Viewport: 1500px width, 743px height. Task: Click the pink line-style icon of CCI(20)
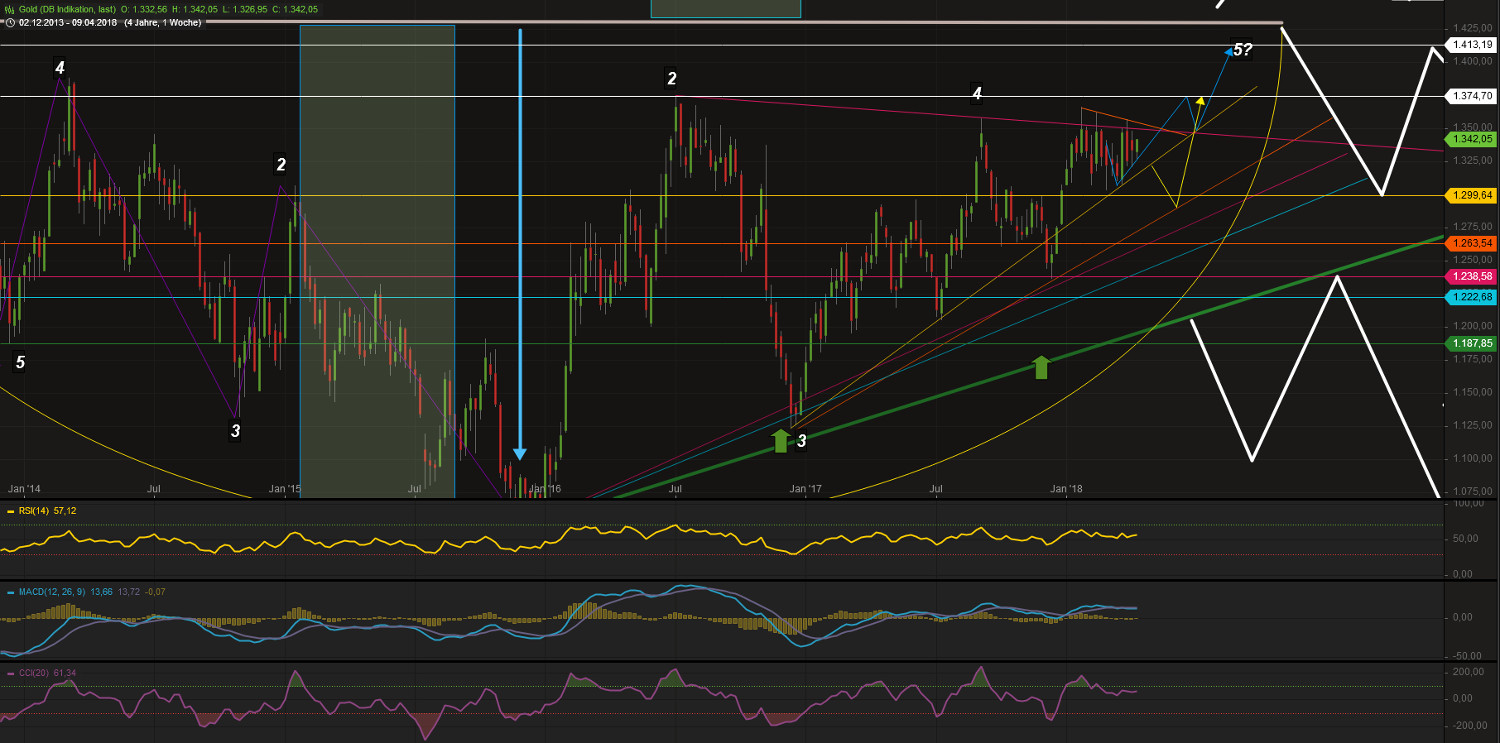point(12,674)
